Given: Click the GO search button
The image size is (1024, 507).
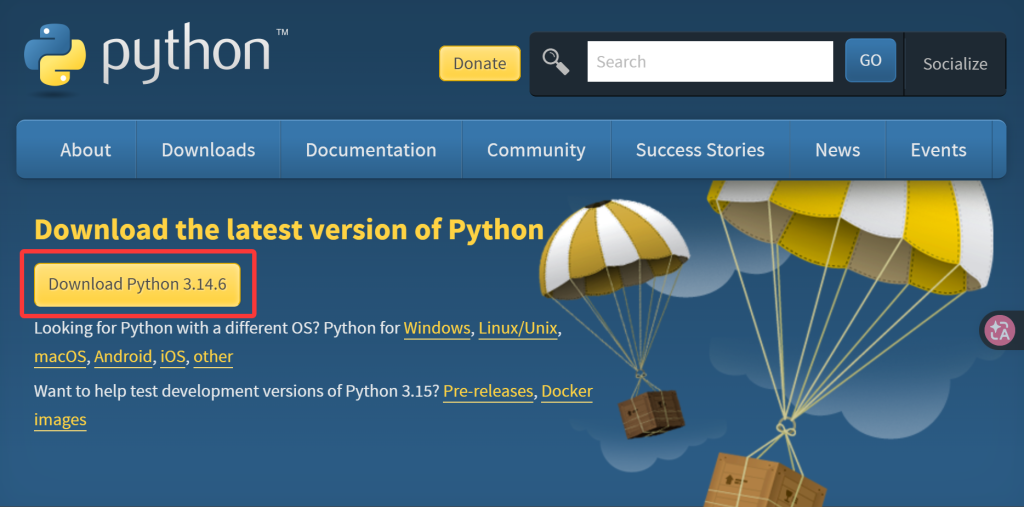Looking at the screenshot, I should (871, 60).
